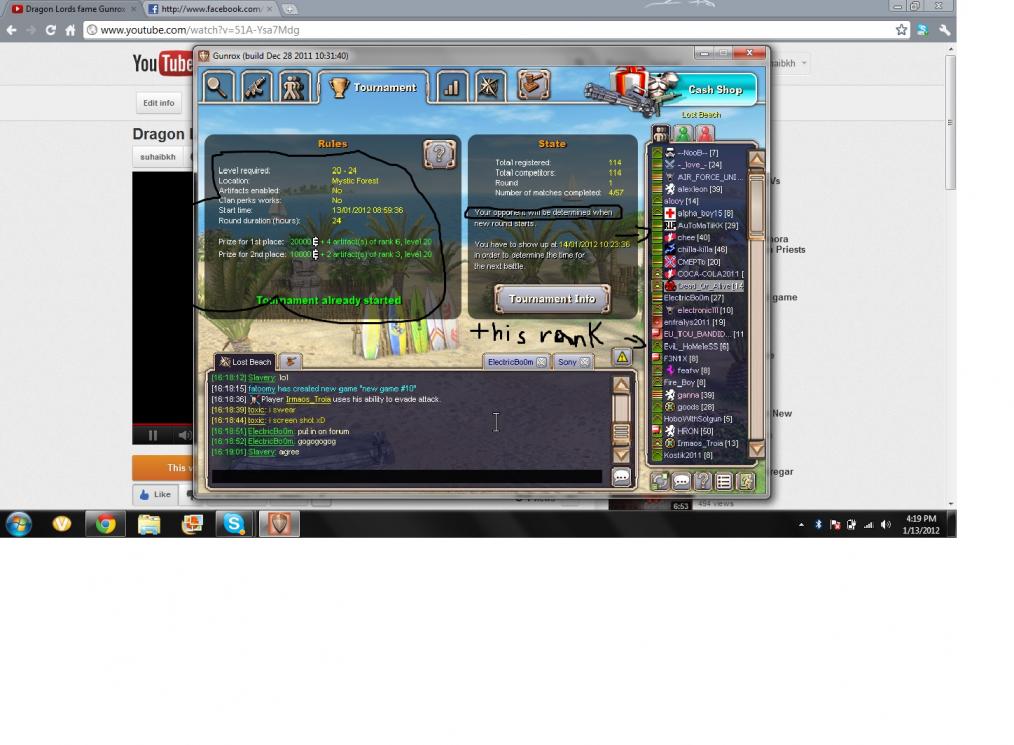Open the magnifying glass search tab

[218, 87]
